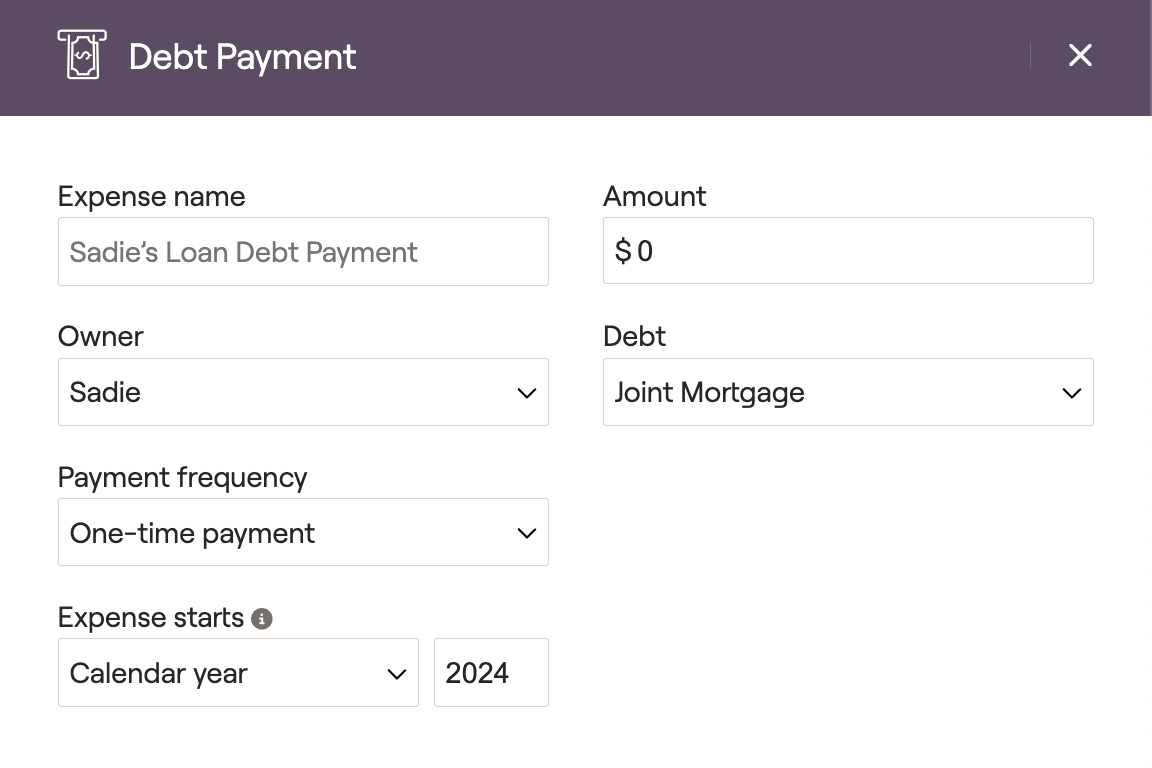The height and width of the screenshot is (768, 1152).
Task: Click into the Amount input box
Action: [860, 251]
